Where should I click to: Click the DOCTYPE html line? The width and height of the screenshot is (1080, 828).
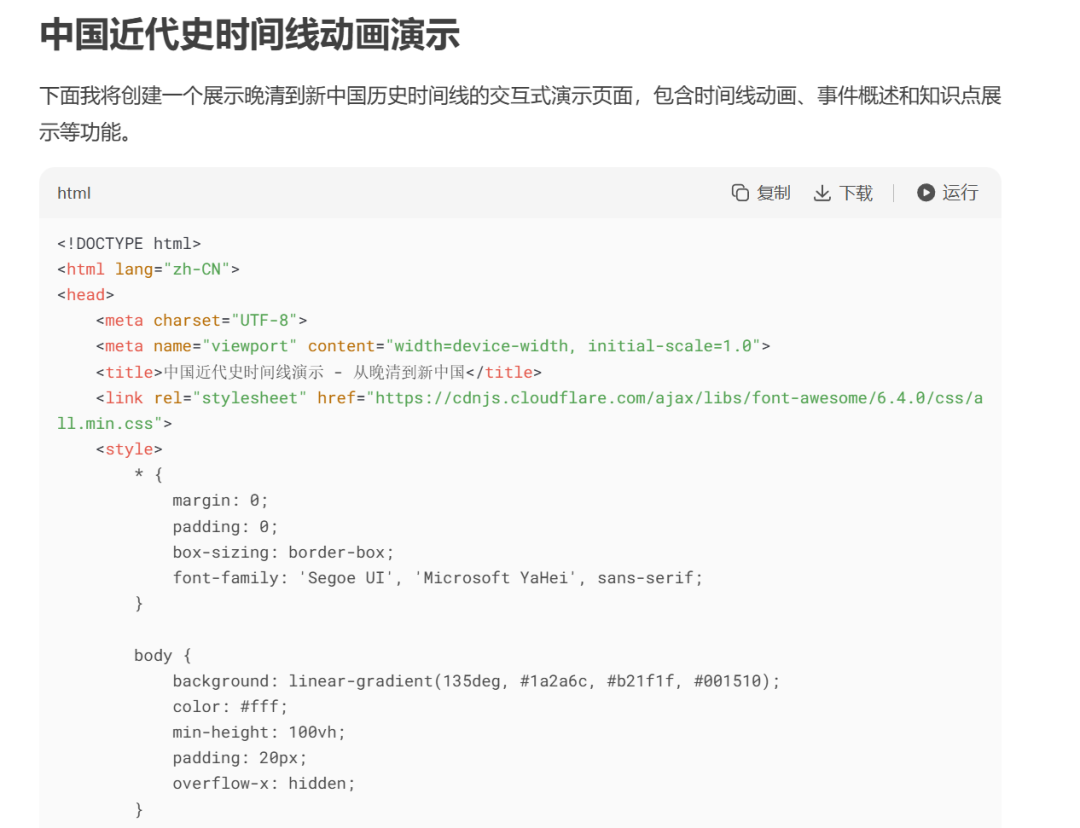coord(129,243)
